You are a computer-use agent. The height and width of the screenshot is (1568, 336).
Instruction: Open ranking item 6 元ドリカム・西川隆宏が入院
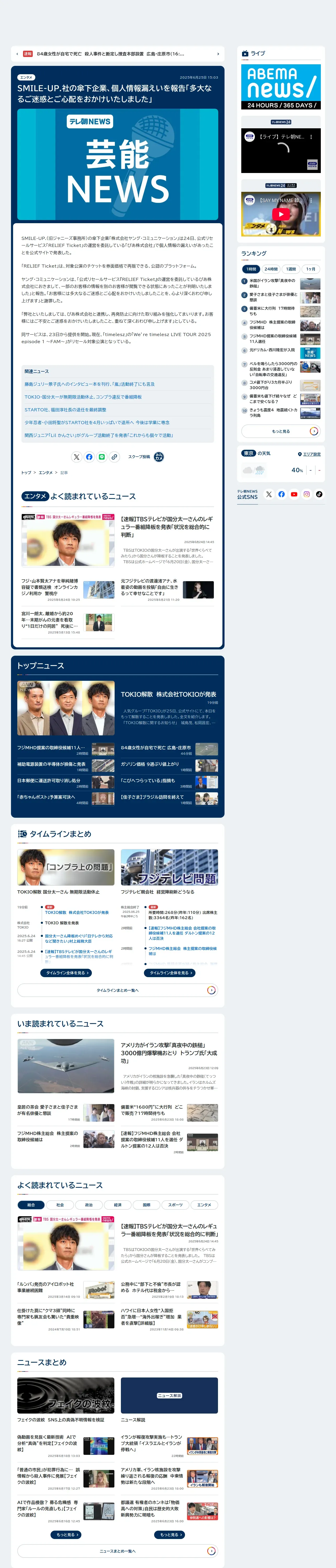click(x=281, y=353)
